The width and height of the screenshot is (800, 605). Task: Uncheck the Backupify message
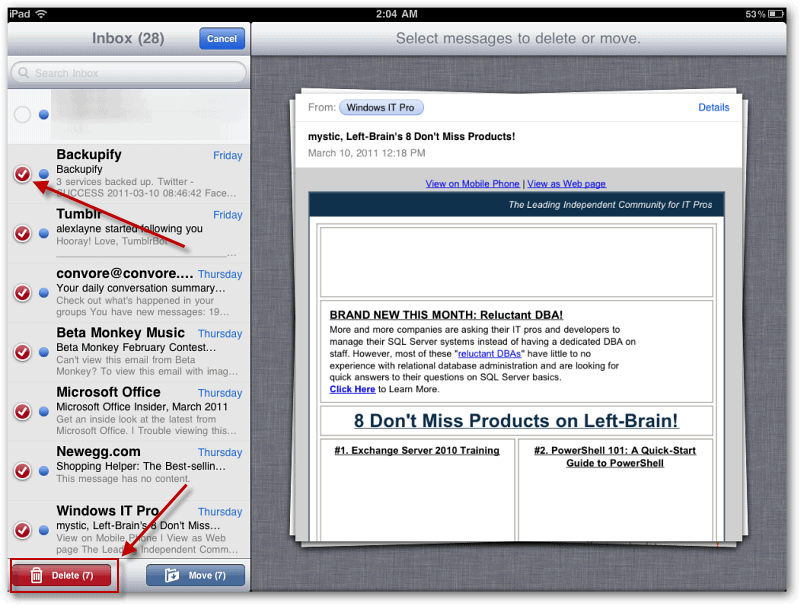coord(22,174)
